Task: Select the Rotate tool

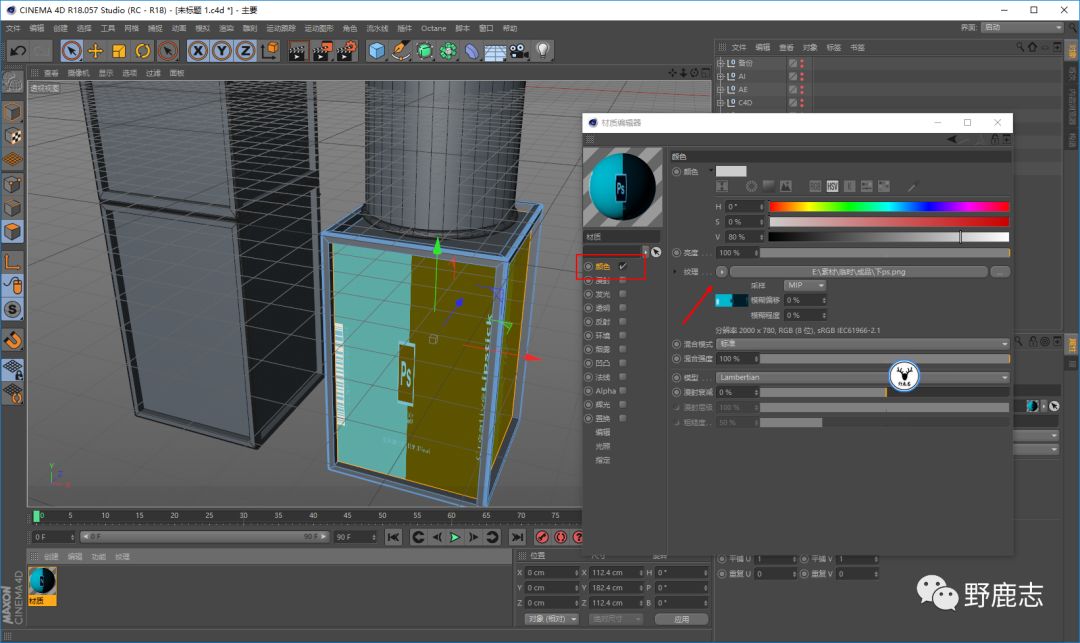Action: click(143, 51)
